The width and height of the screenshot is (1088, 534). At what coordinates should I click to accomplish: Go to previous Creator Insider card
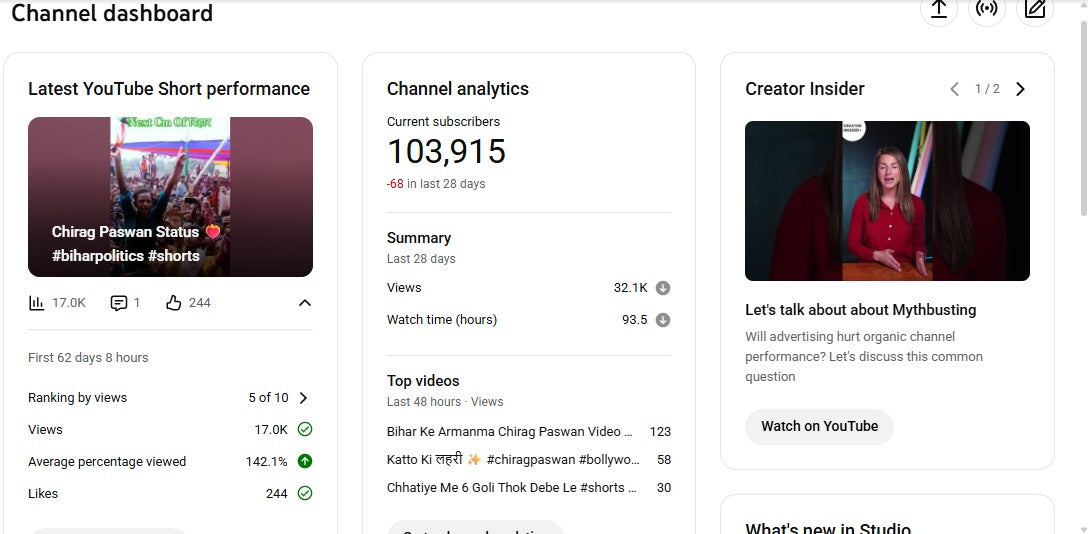(955, 89)
